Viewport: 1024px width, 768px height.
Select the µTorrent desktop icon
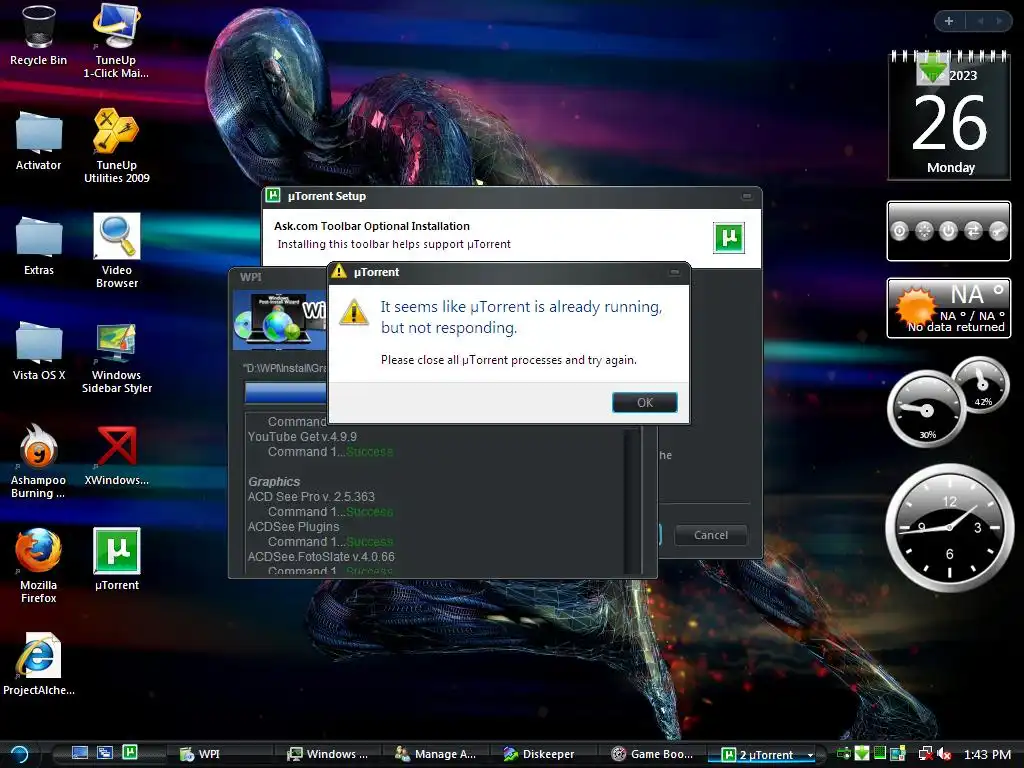click(x=116, y=559)
